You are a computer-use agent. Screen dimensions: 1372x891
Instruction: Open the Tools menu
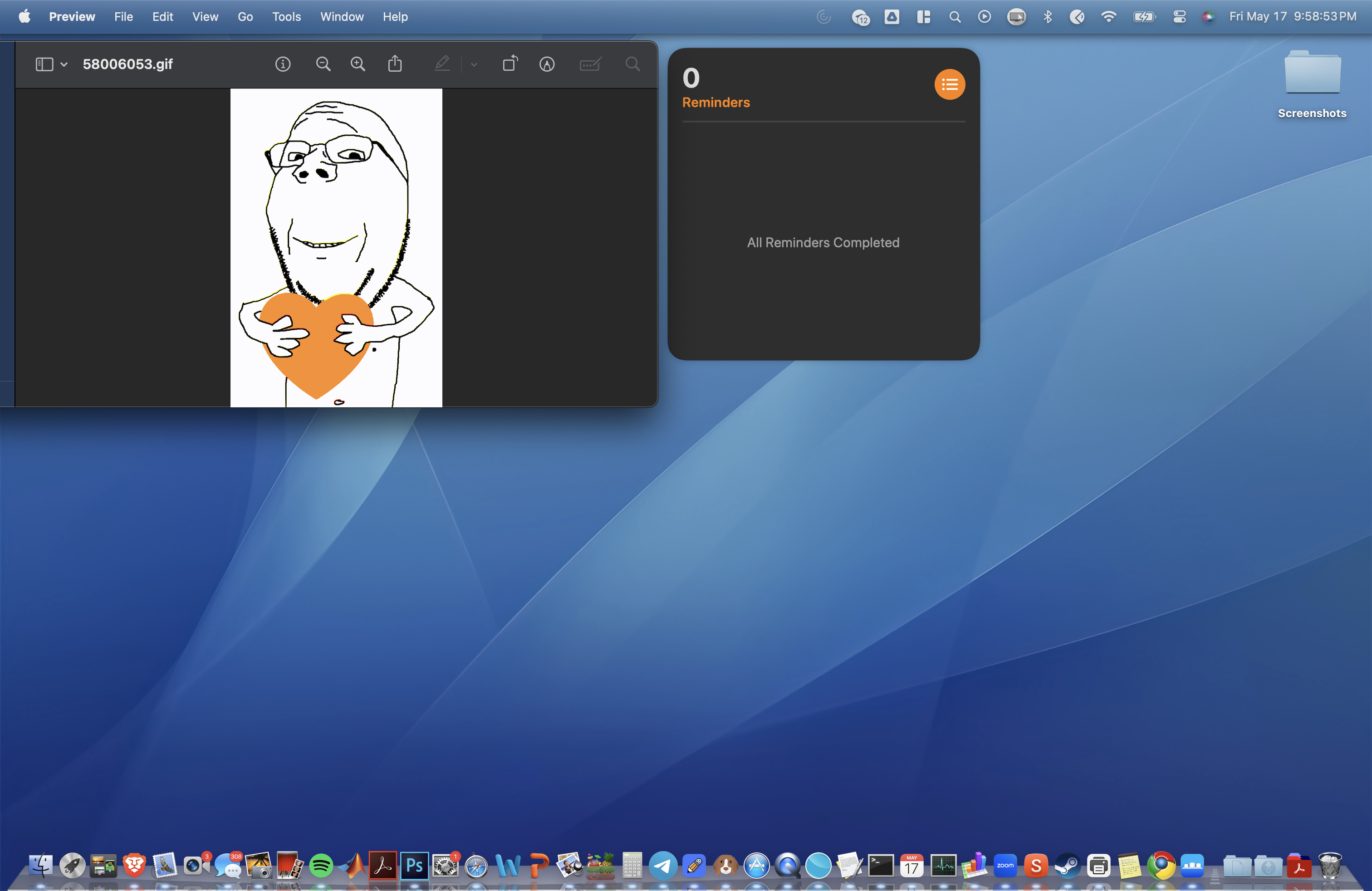[x=286, y=17]
